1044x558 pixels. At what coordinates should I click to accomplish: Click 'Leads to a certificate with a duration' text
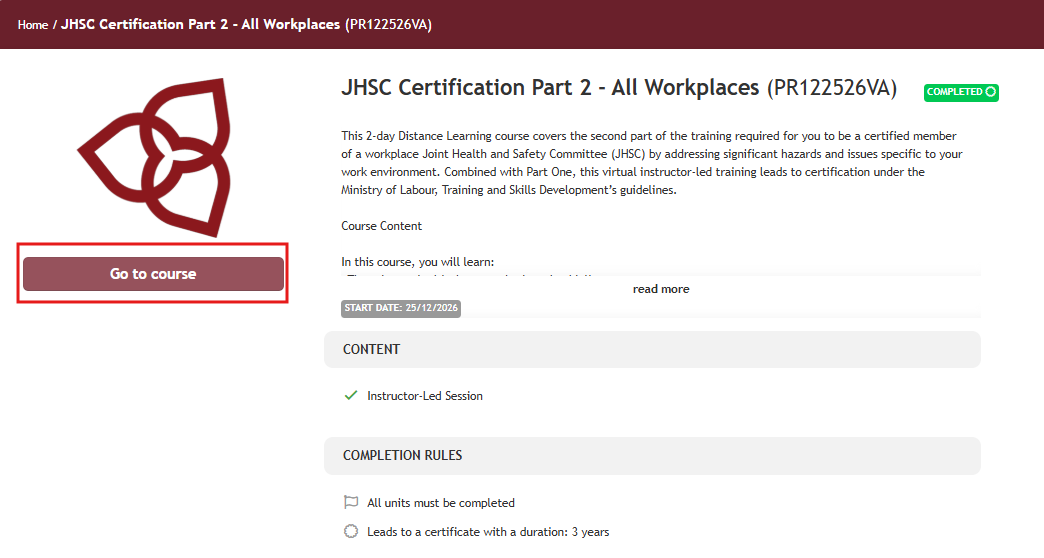(488, 532)
